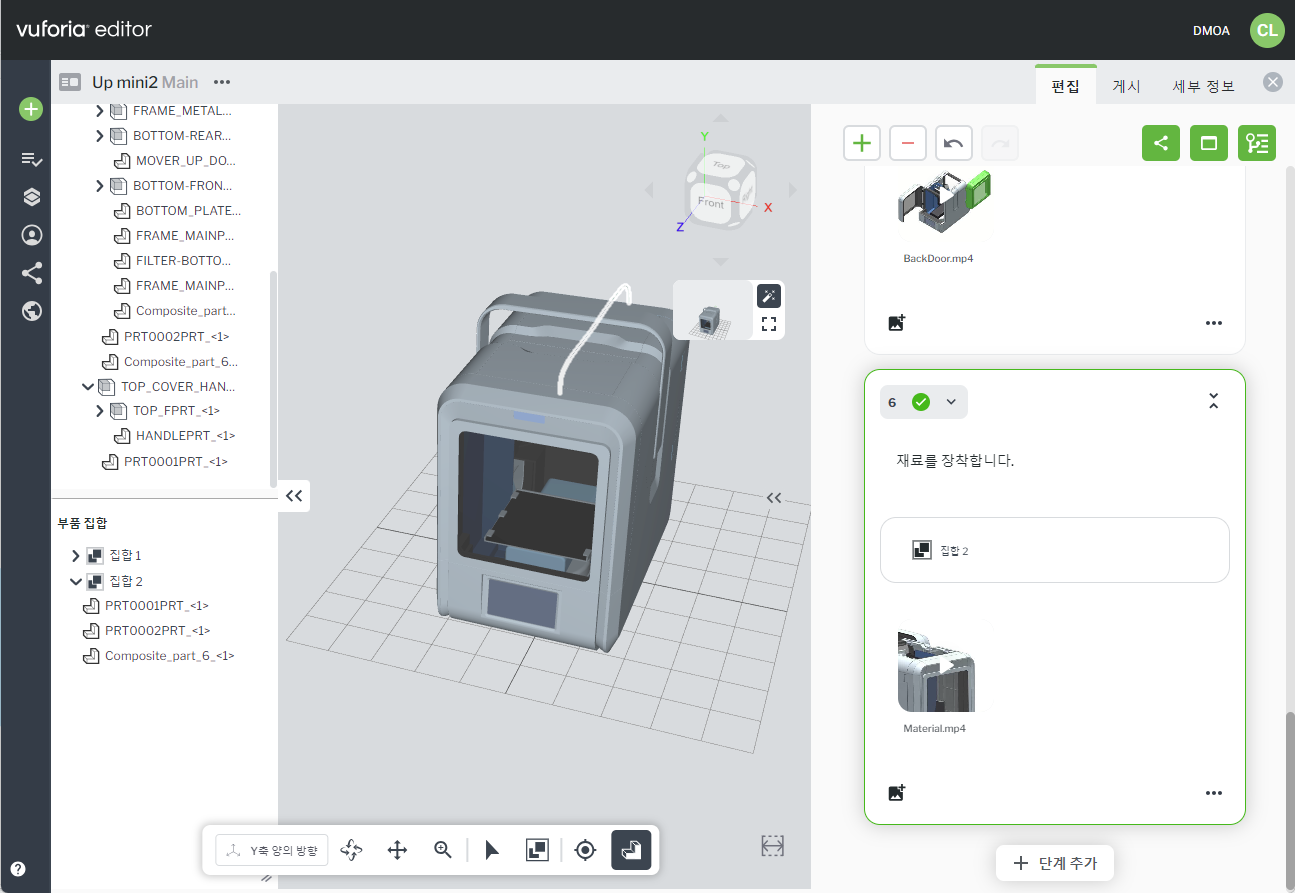
Task: Open the 세부 정보 tab
Action: click(1203, 86)
